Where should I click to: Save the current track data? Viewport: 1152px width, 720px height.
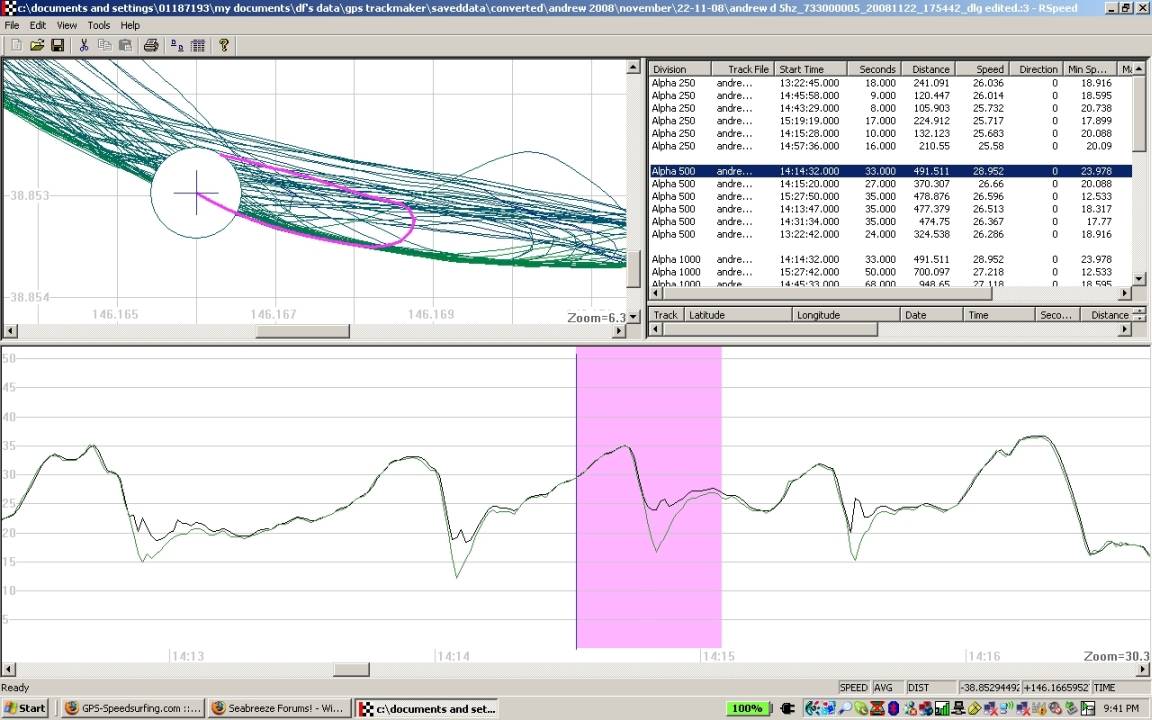pyautogui.click(x=58, y=45)
